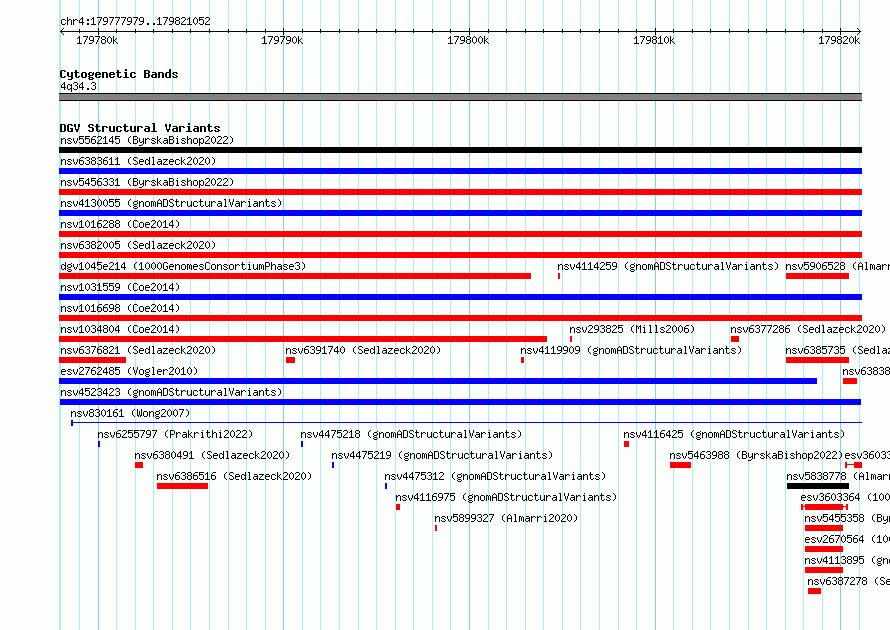Click the nsv6382005 (Sedlazeck2020) label
The height and width of the screenshot is (630, 890).
138,245
